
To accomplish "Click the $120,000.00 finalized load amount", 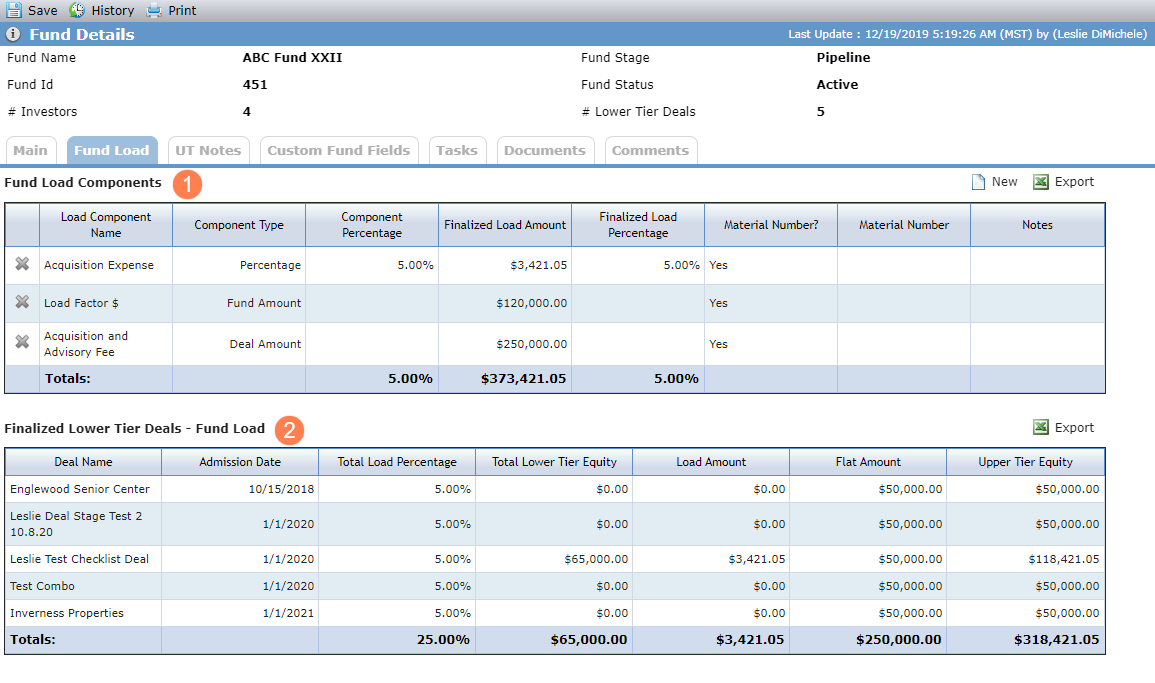I will coord(532,303).
